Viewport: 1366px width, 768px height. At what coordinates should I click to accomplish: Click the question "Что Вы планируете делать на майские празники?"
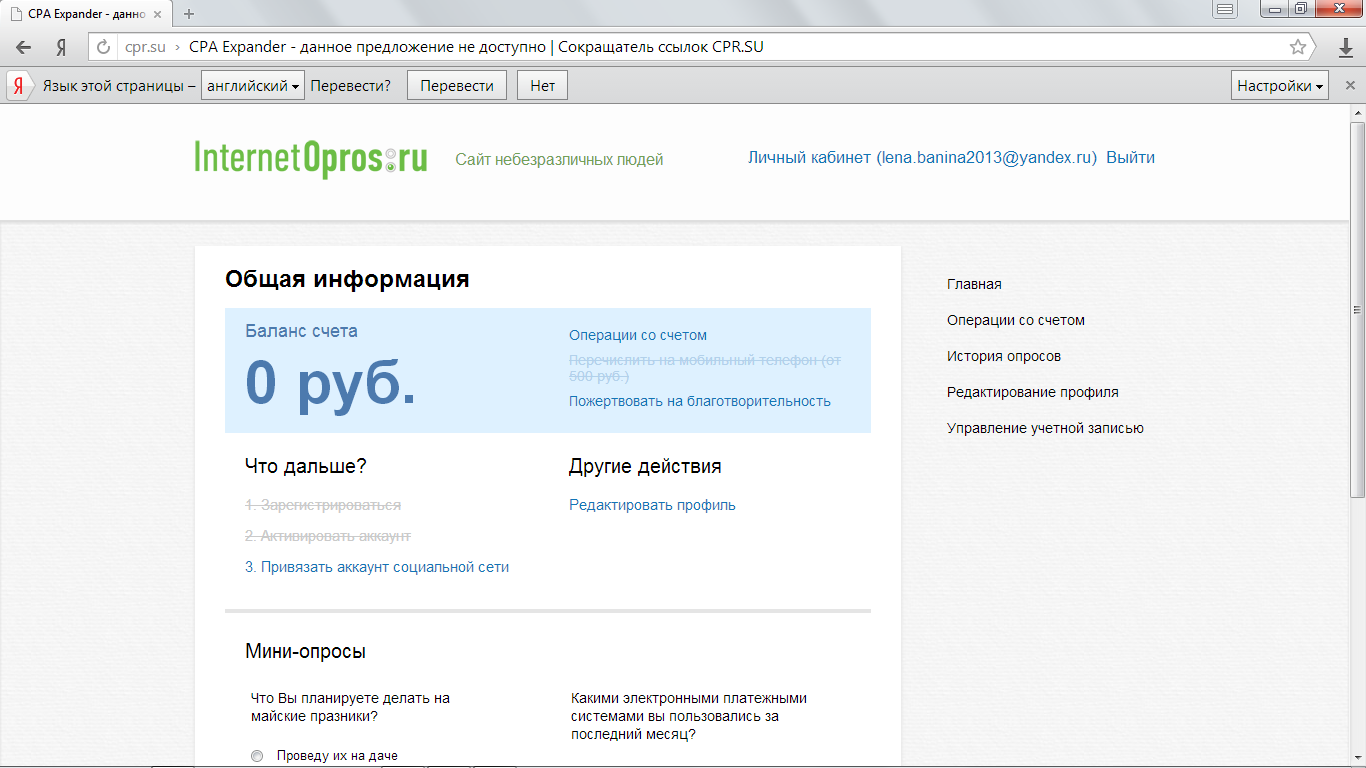click(x=350, y=708)
